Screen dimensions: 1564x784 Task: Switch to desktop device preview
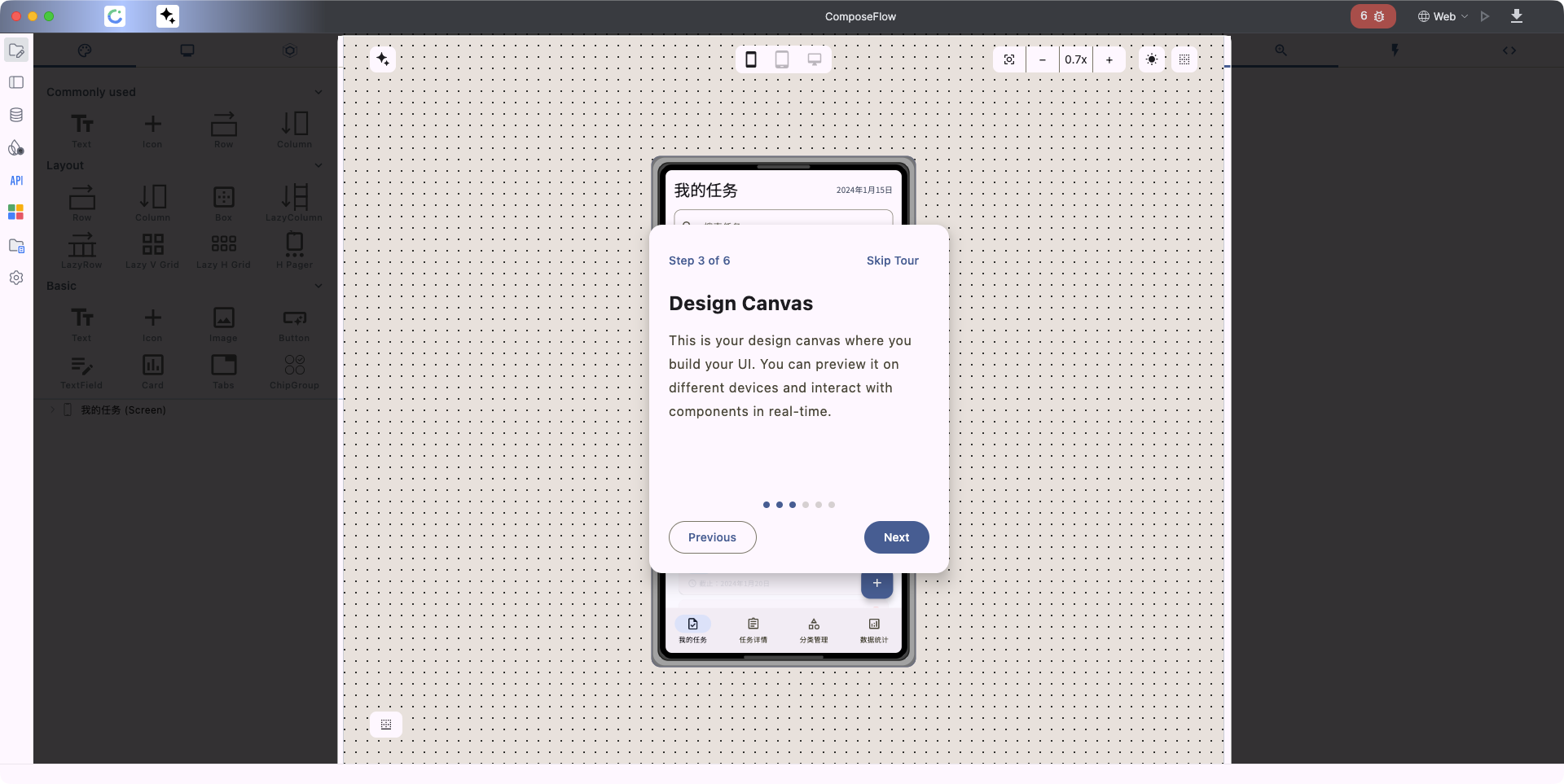814,59
